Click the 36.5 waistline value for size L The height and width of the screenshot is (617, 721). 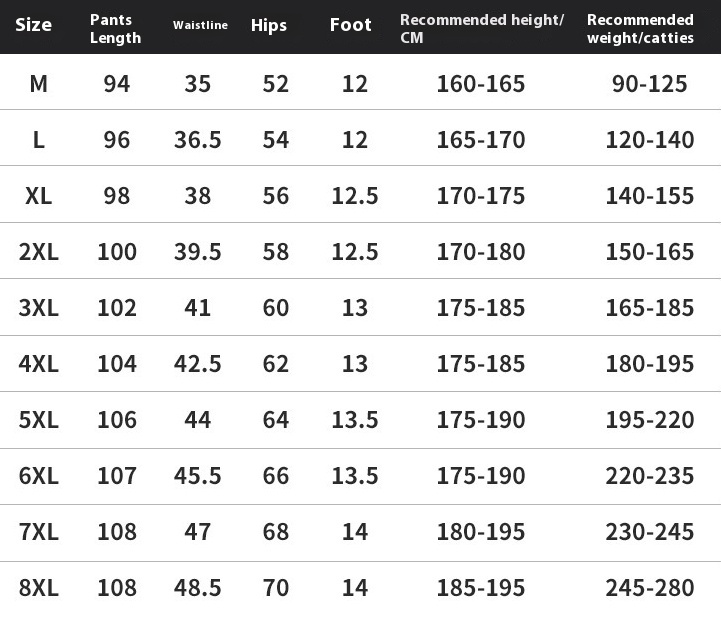[197, 140]
